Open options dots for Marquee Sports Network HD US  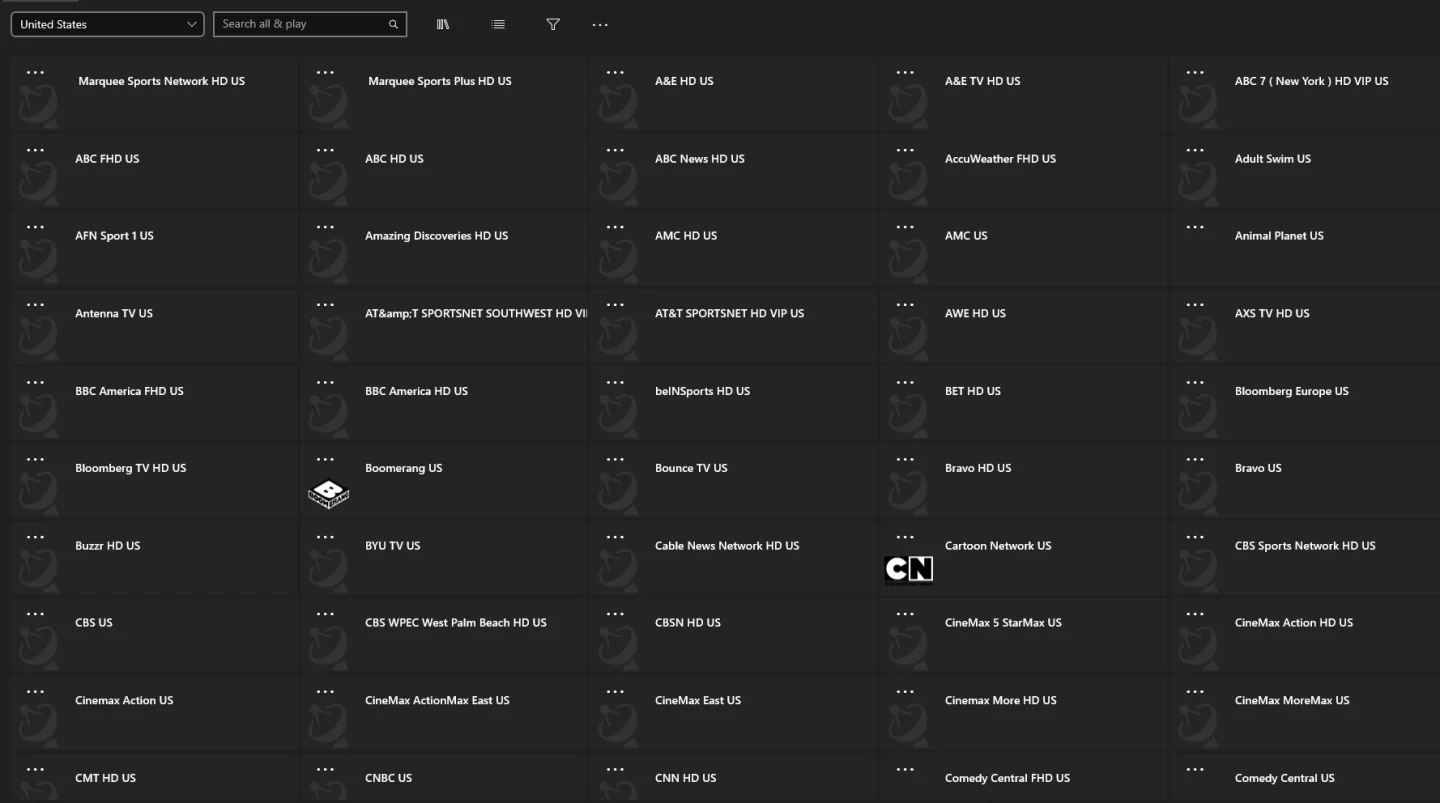(x=35, y=72)
